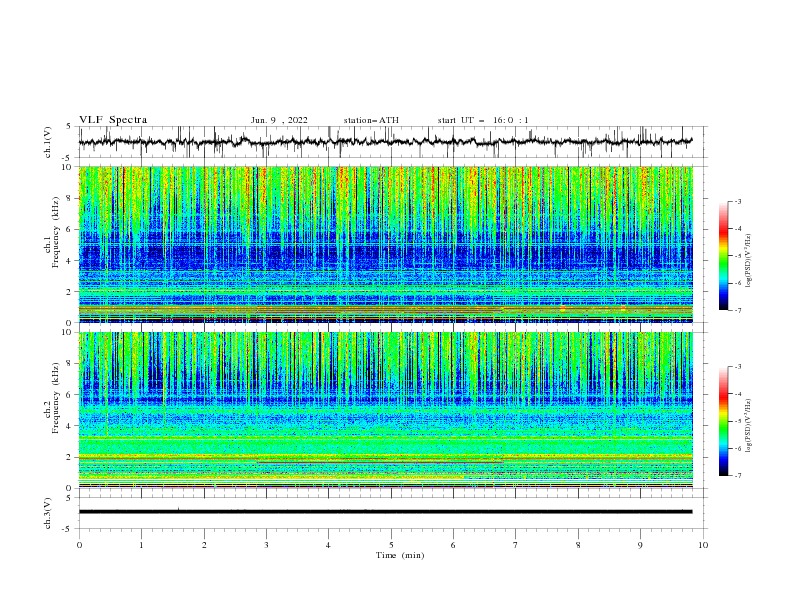The width and height of the screenshot is (792, 612).
Task: Click the ch.1 voltage waveform trace
Action: (385, 142)
